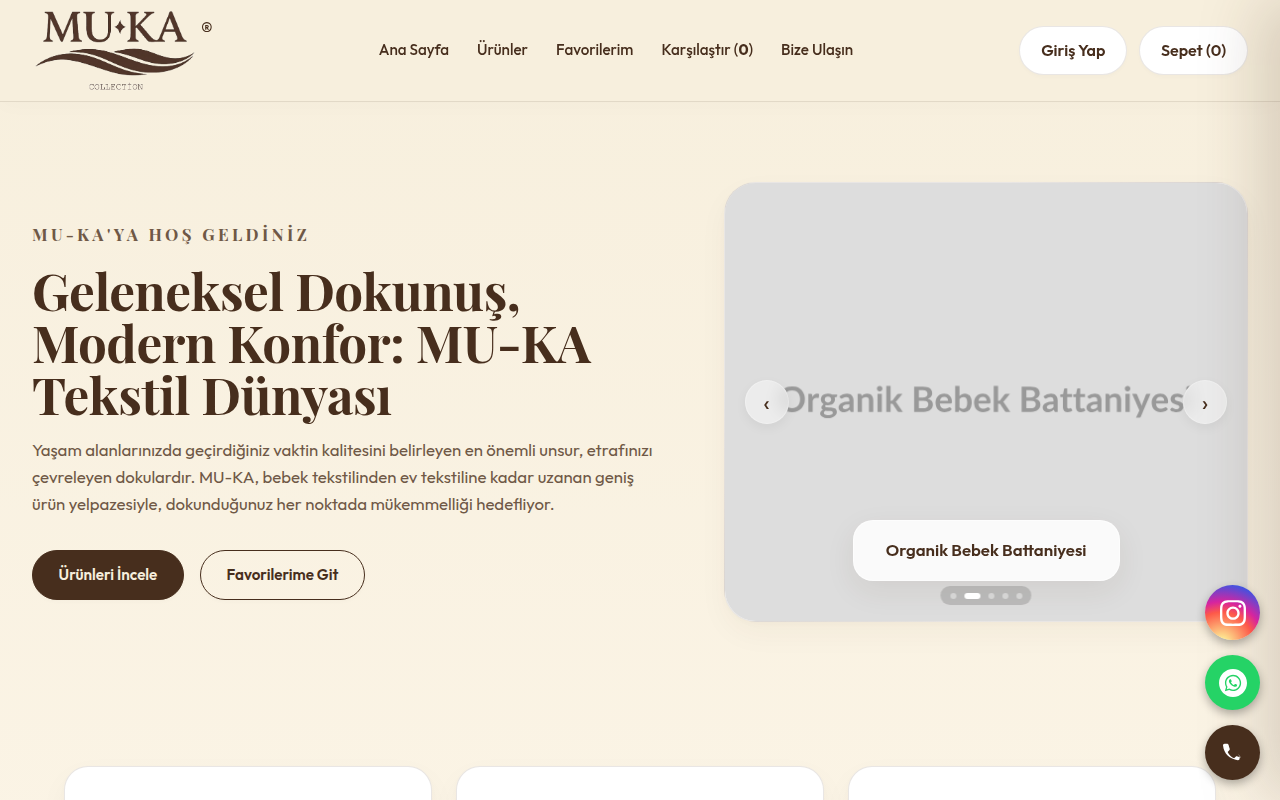
Task: Open Ana Sayfa in the navigation
Action: tap(414, 50)
